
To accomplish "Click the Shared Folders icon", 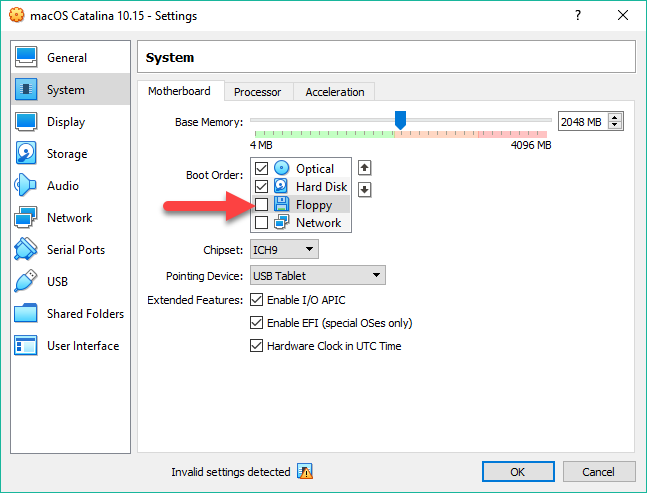I will pos(27,314).
